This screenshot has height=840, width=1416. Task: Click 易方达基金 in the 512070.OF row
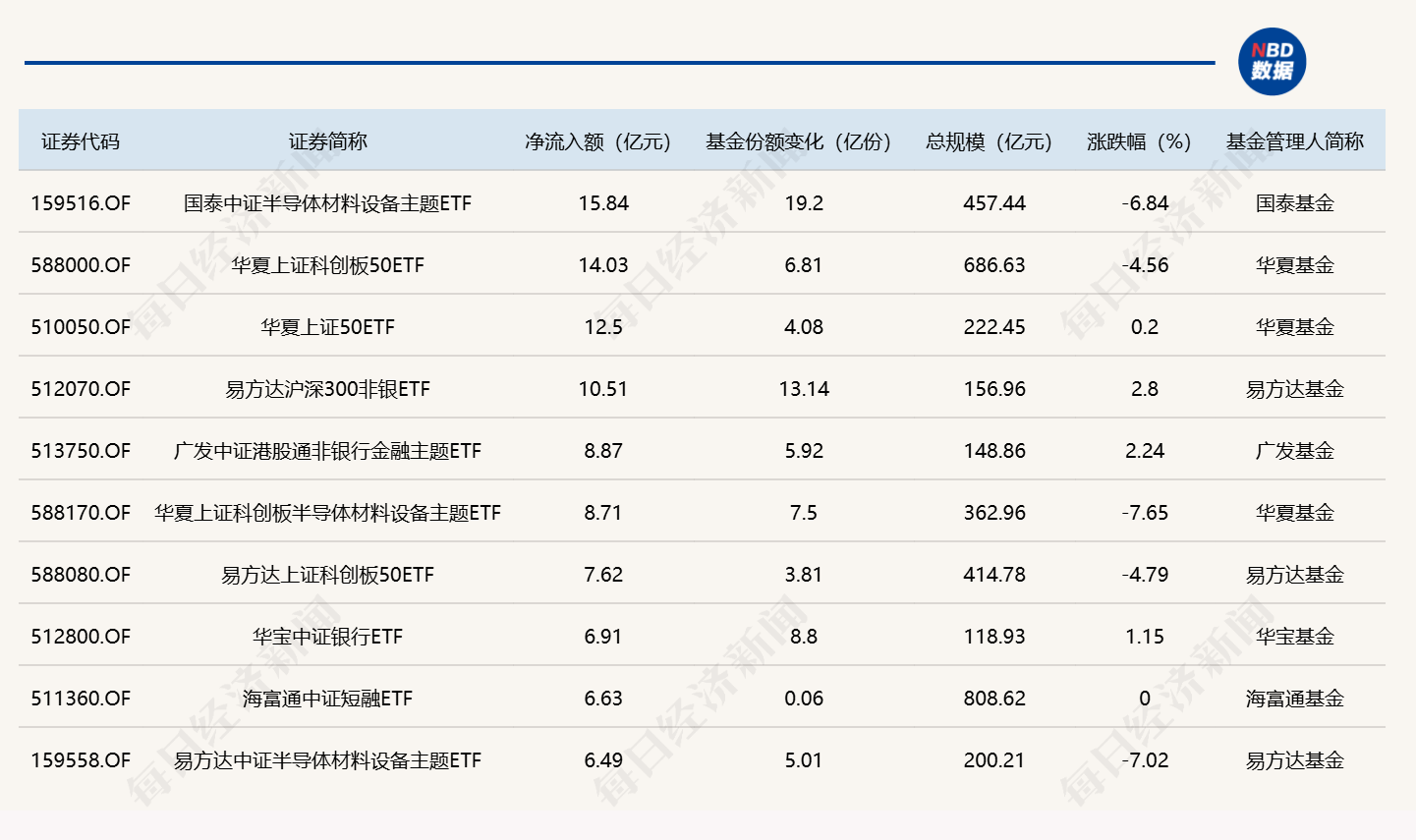pos(1295,389)
